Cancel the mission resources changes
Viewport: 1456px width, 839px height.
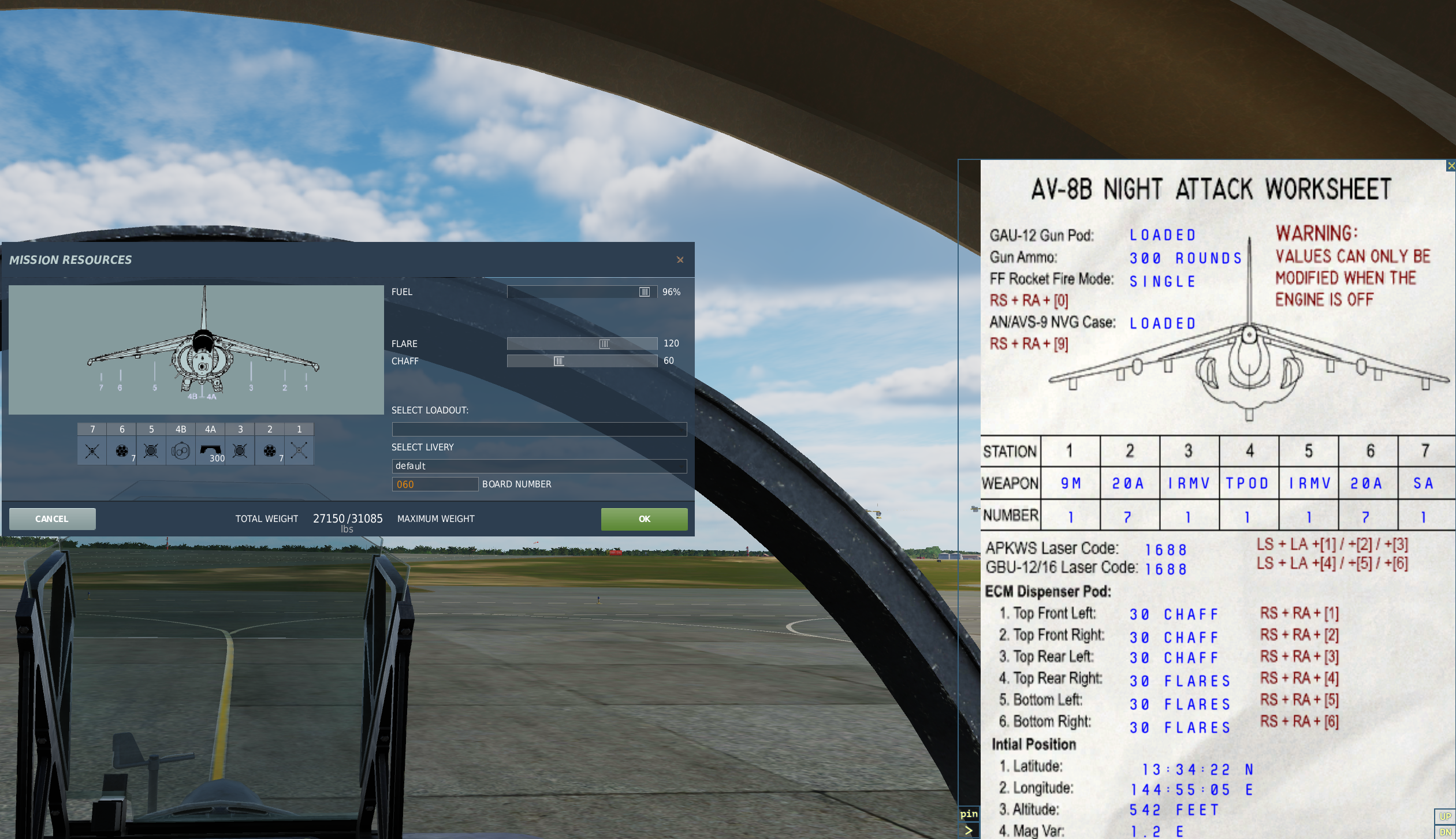52,519
